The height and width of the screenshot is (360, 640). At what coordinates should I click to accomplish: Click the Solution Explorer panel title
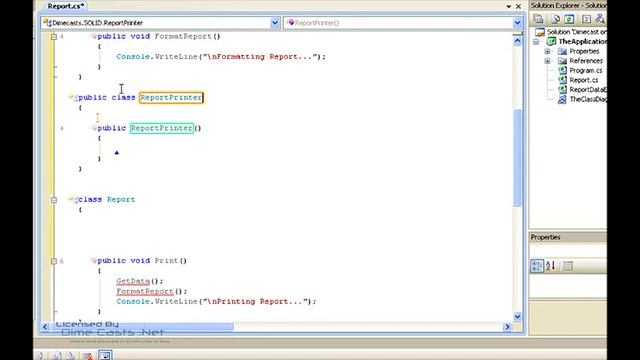click(568, 5)
